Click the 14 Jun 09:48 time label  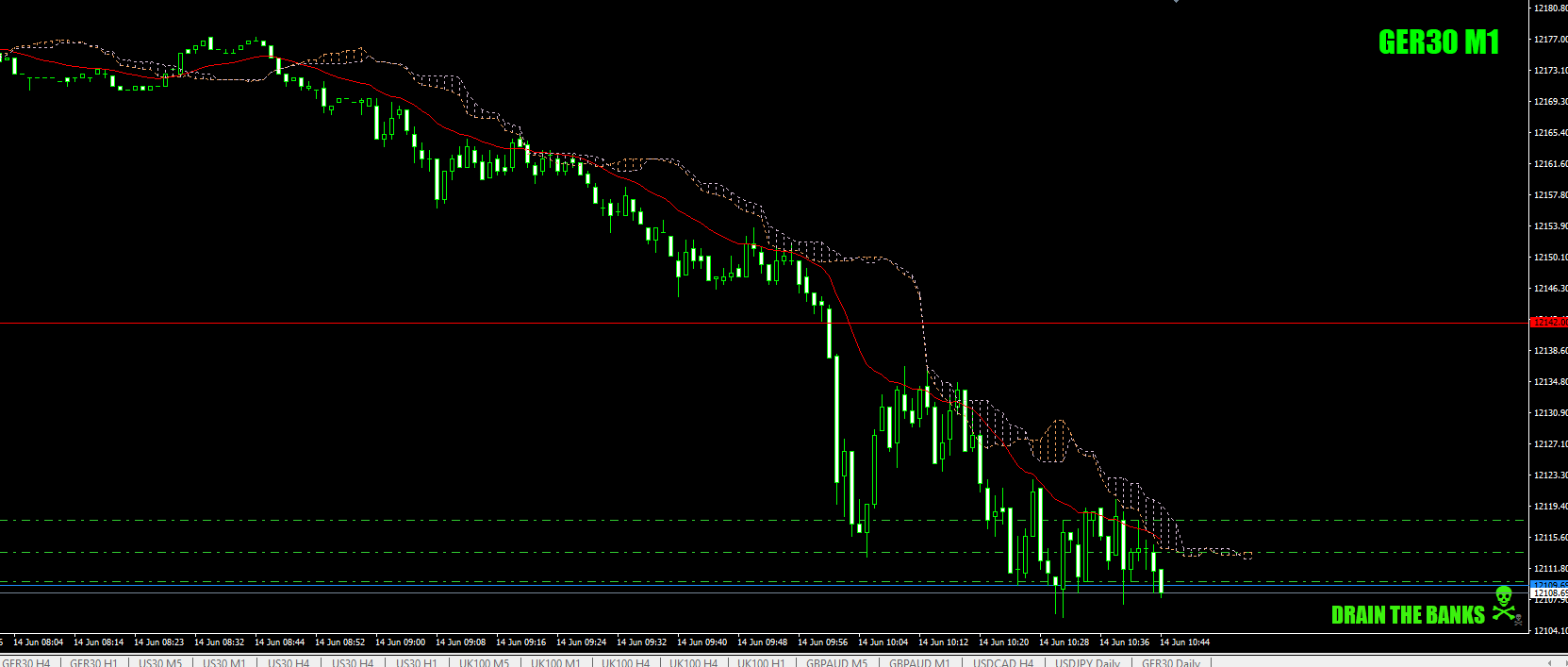(x=763, y=642)
